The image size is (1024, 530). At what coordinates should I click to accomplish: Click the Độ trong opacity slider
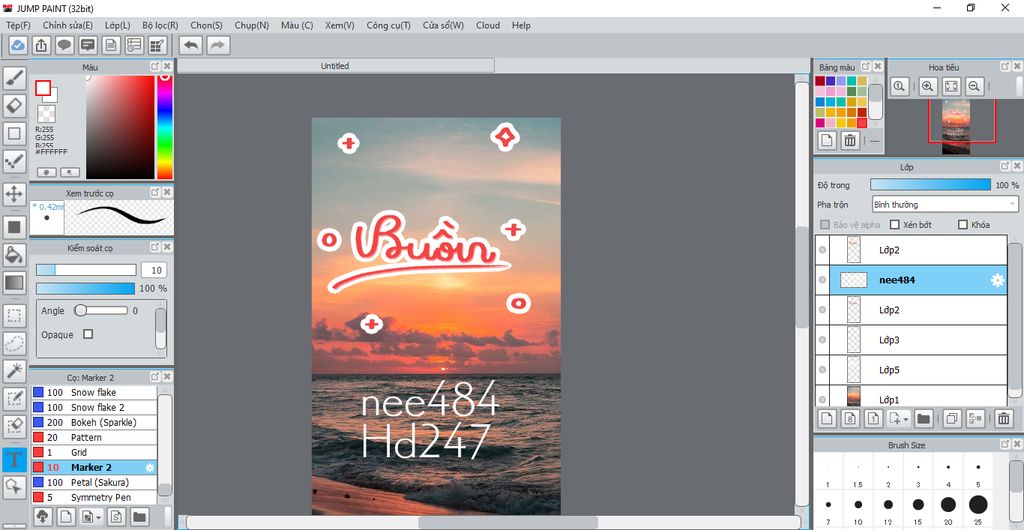coord(930,185)
